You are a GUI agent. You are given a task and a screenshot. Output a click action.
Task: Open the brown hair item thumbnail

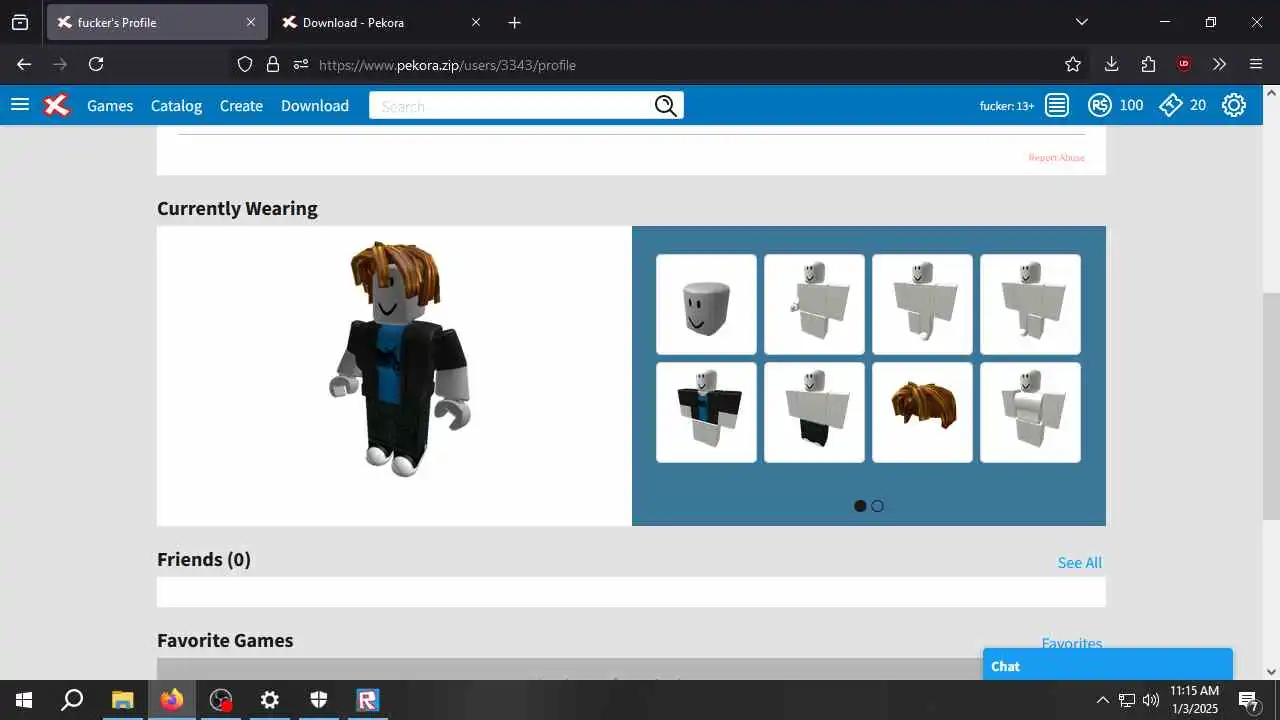tap(922, 412)
